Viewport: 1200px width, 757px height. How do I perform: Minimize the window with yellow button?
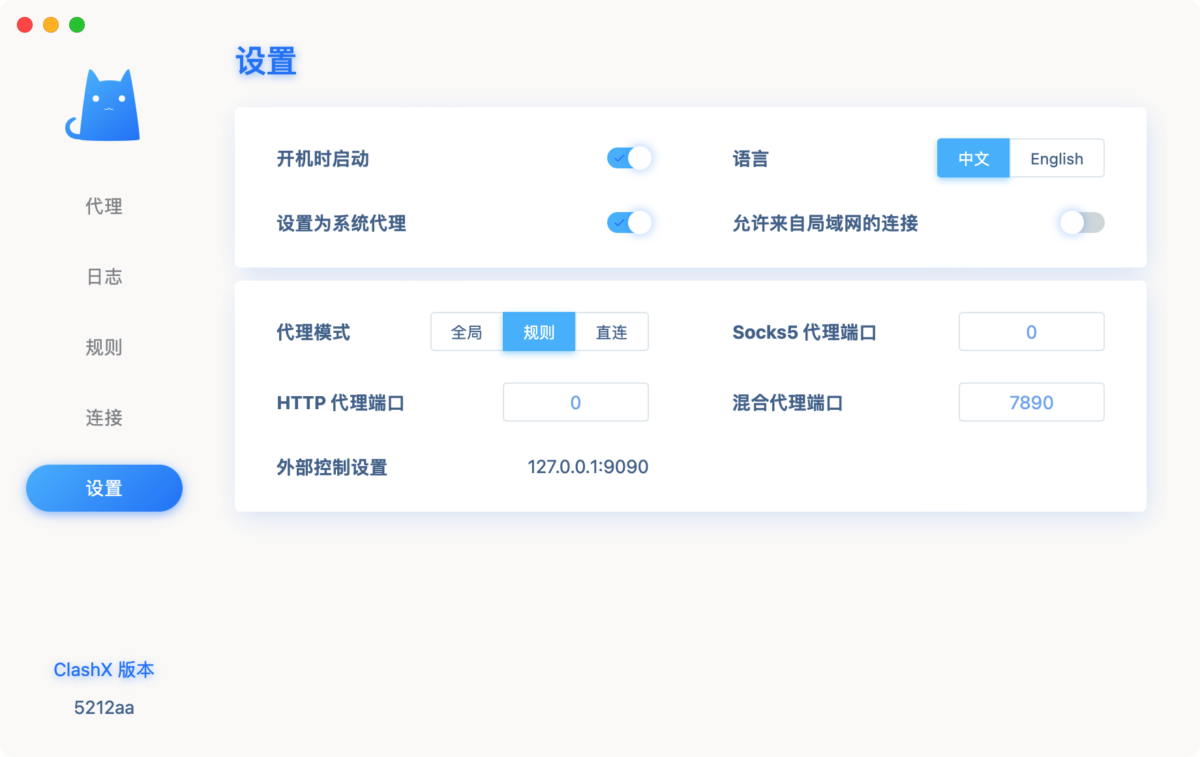(51, 25)
